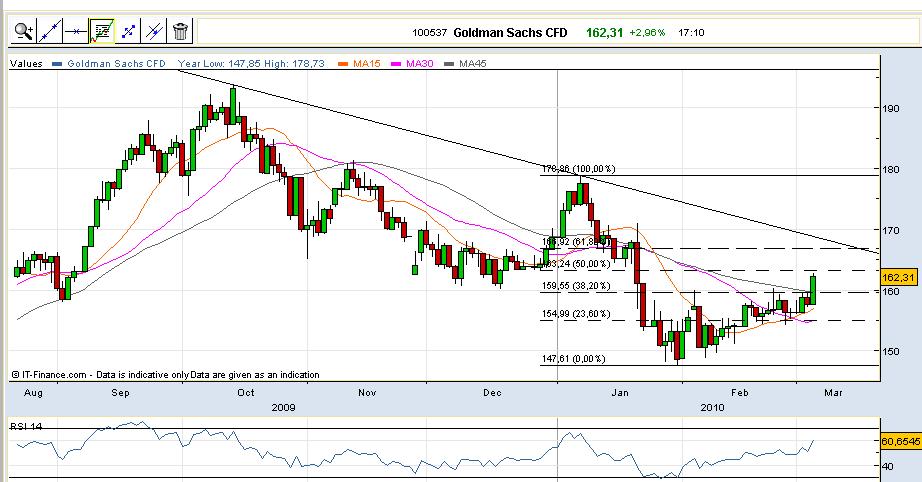Click the 2010 year label
Viewport: 922px width, 482px height.
[x=712, y=407]
